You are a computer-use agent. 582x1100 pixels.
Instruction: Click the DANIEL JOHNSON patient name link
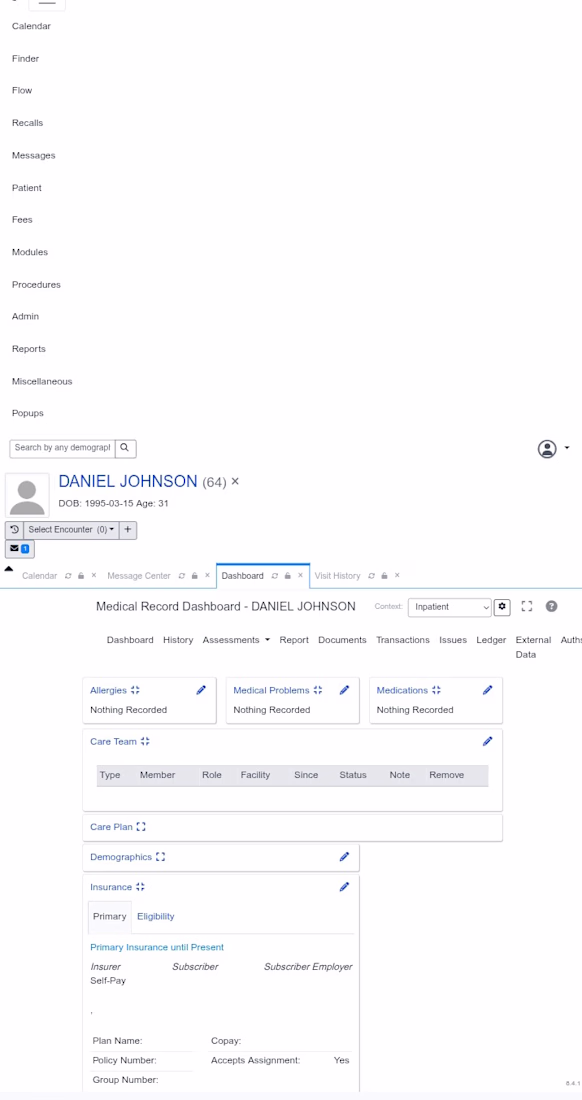[128, 481]
